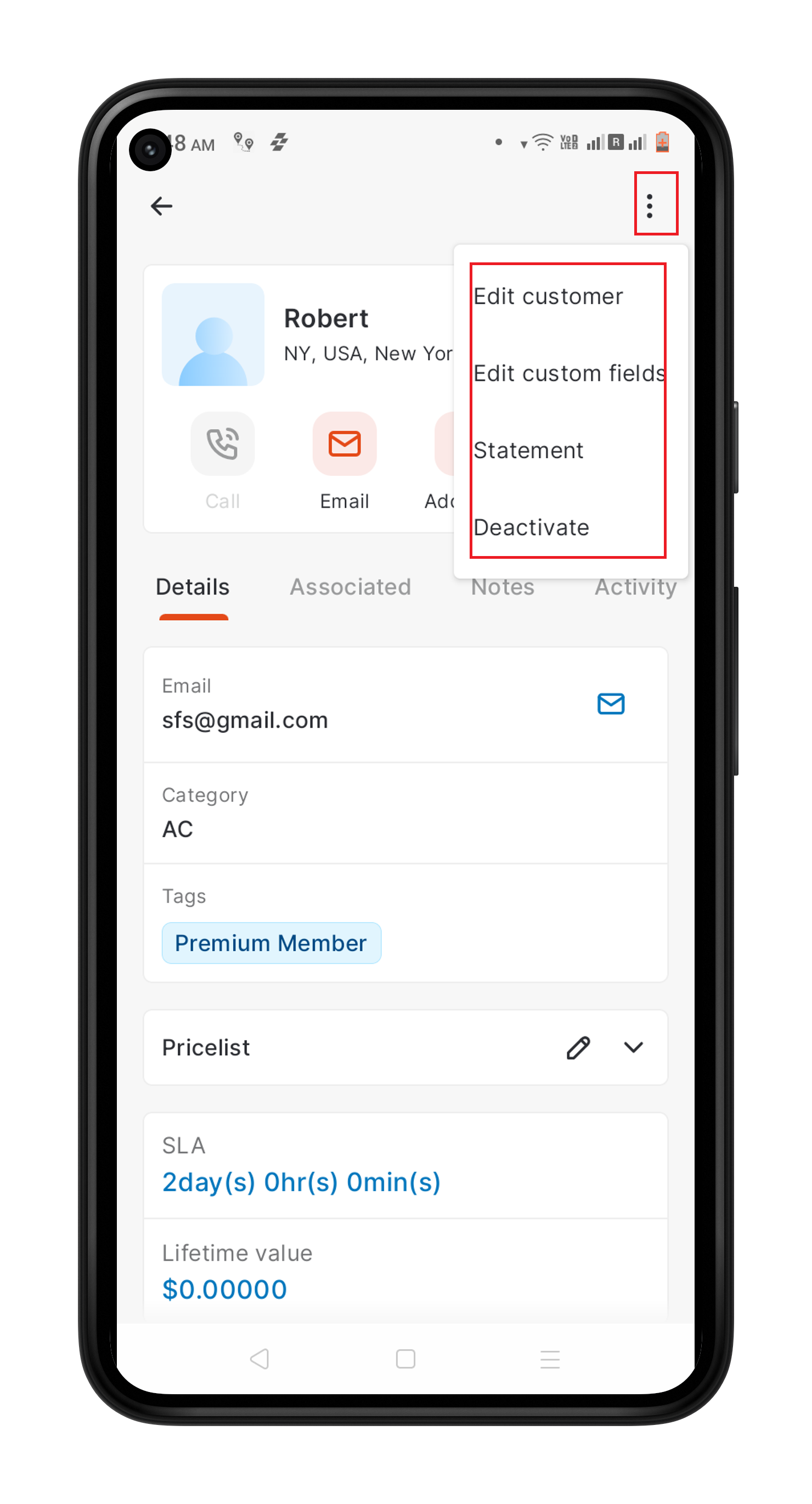Switch to the Details tab

pos(193,587)
